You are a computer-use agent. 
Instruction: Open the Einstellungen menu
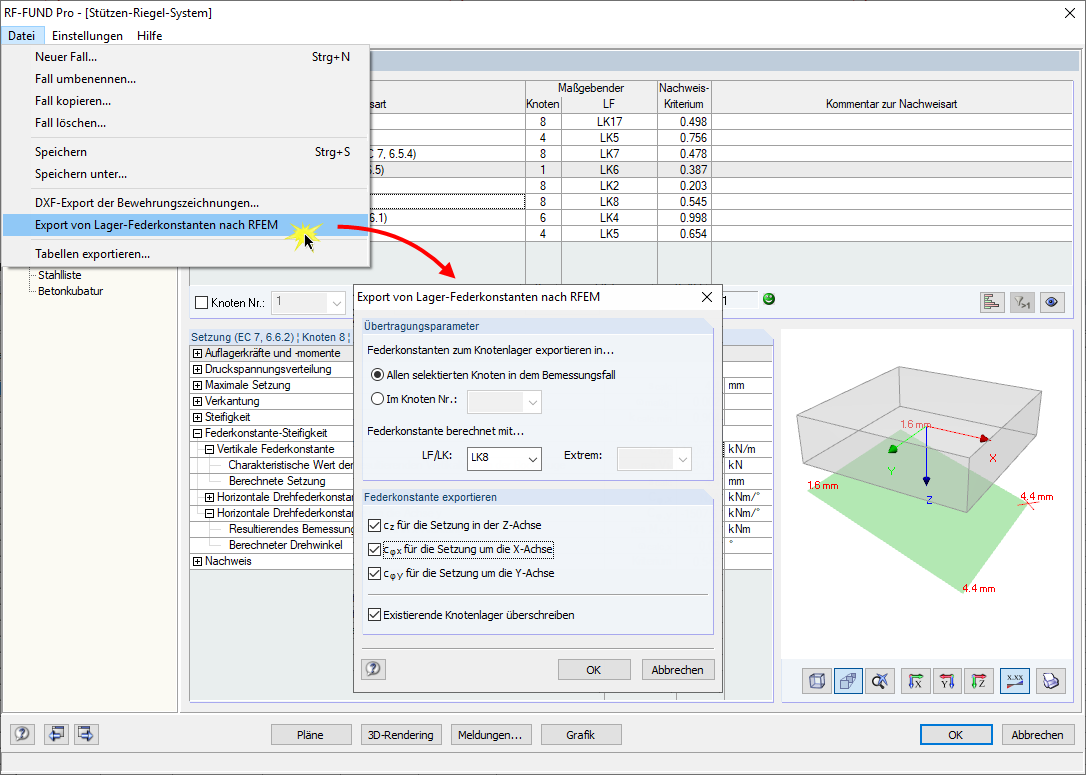click(87, 35)
